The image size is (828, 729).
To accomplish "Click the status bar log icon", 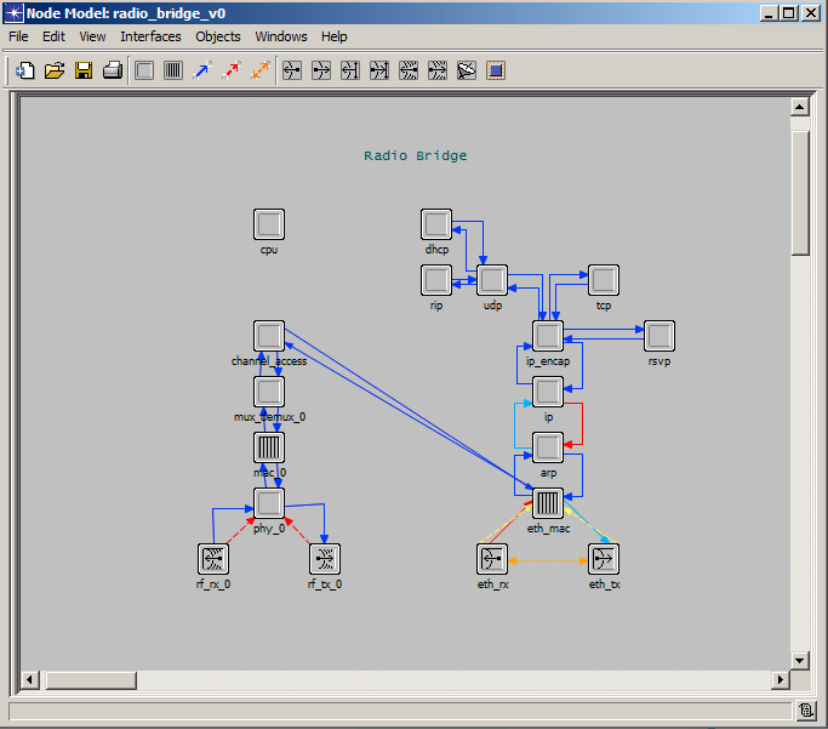I will click(806, 711).
